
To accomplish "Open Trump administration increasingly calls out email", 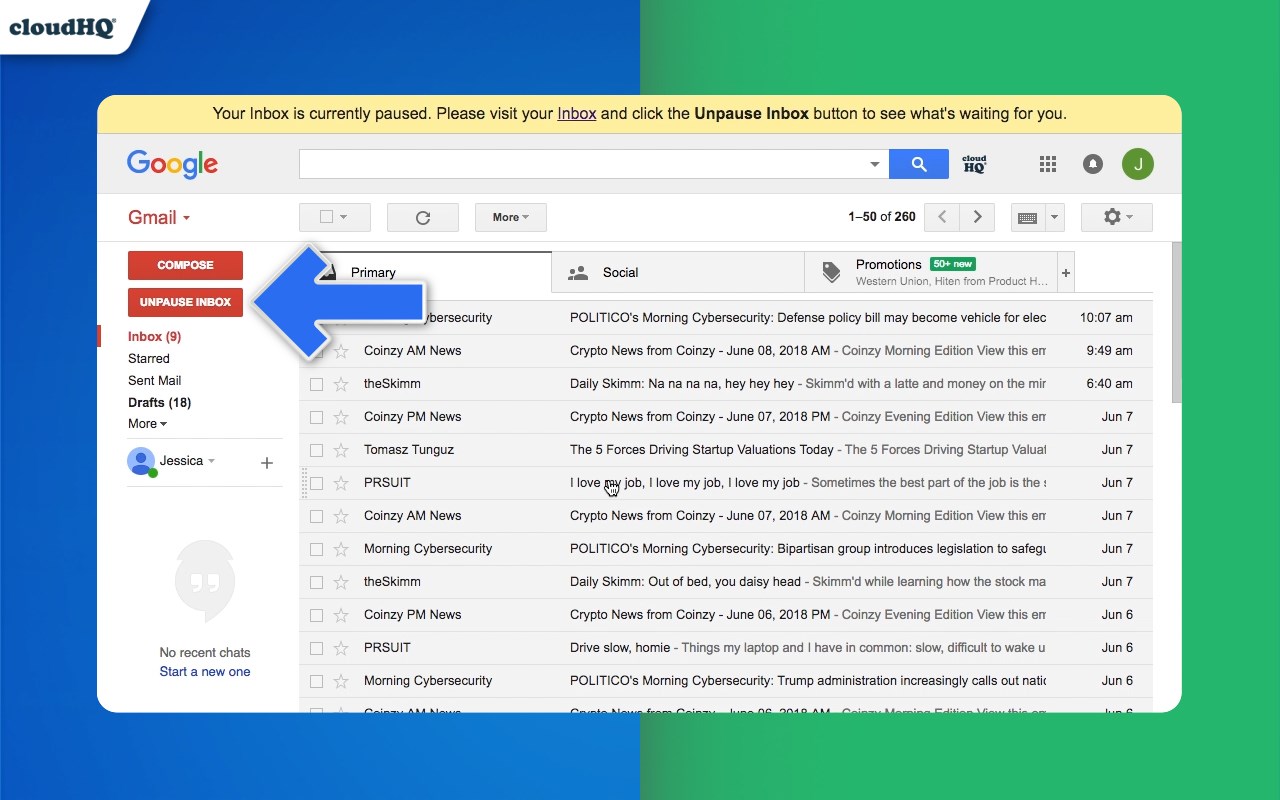I will [726, 681].
